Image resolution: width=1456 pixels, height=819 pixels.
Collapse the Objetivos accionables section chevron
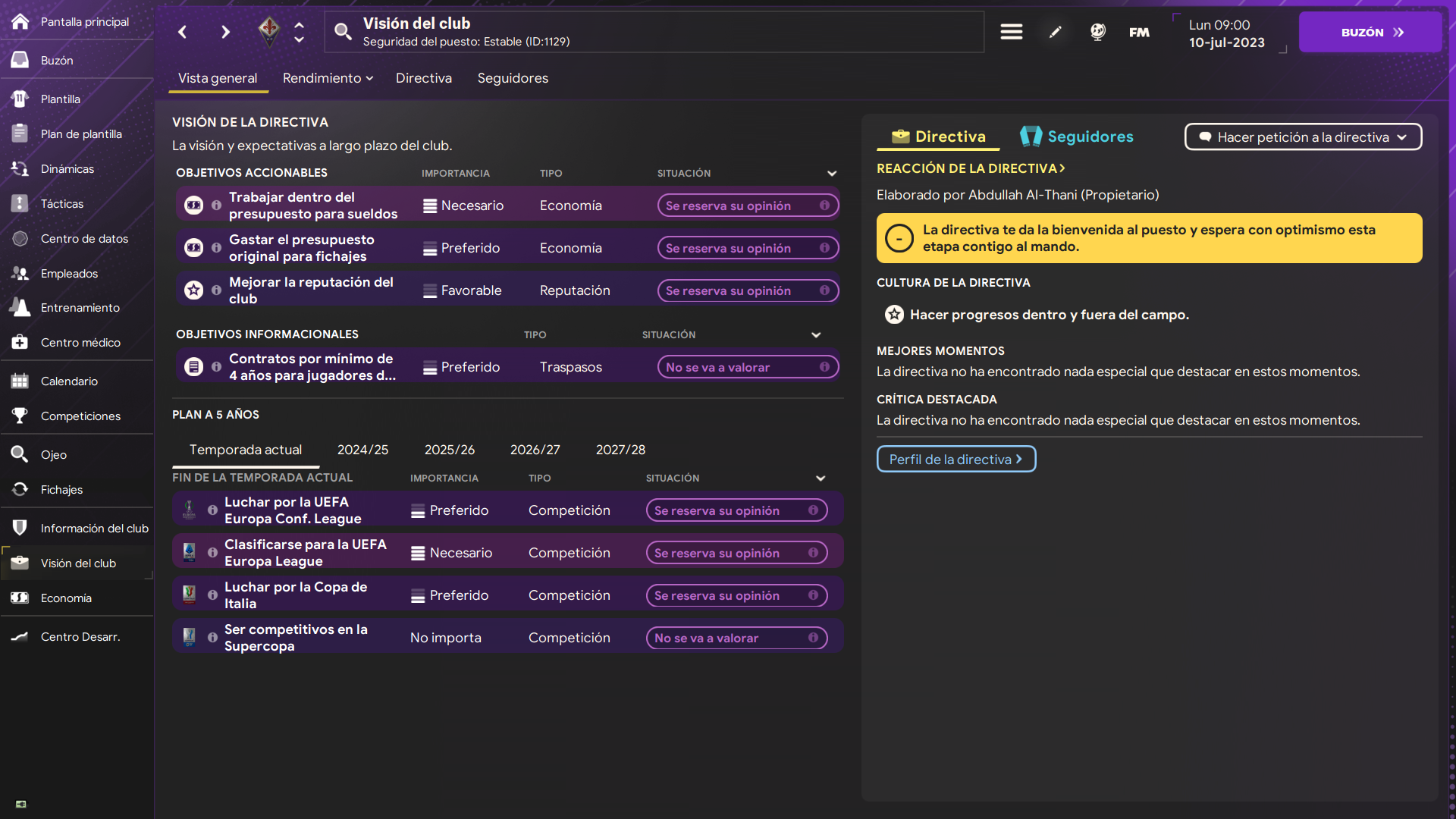tap(832, 174)
